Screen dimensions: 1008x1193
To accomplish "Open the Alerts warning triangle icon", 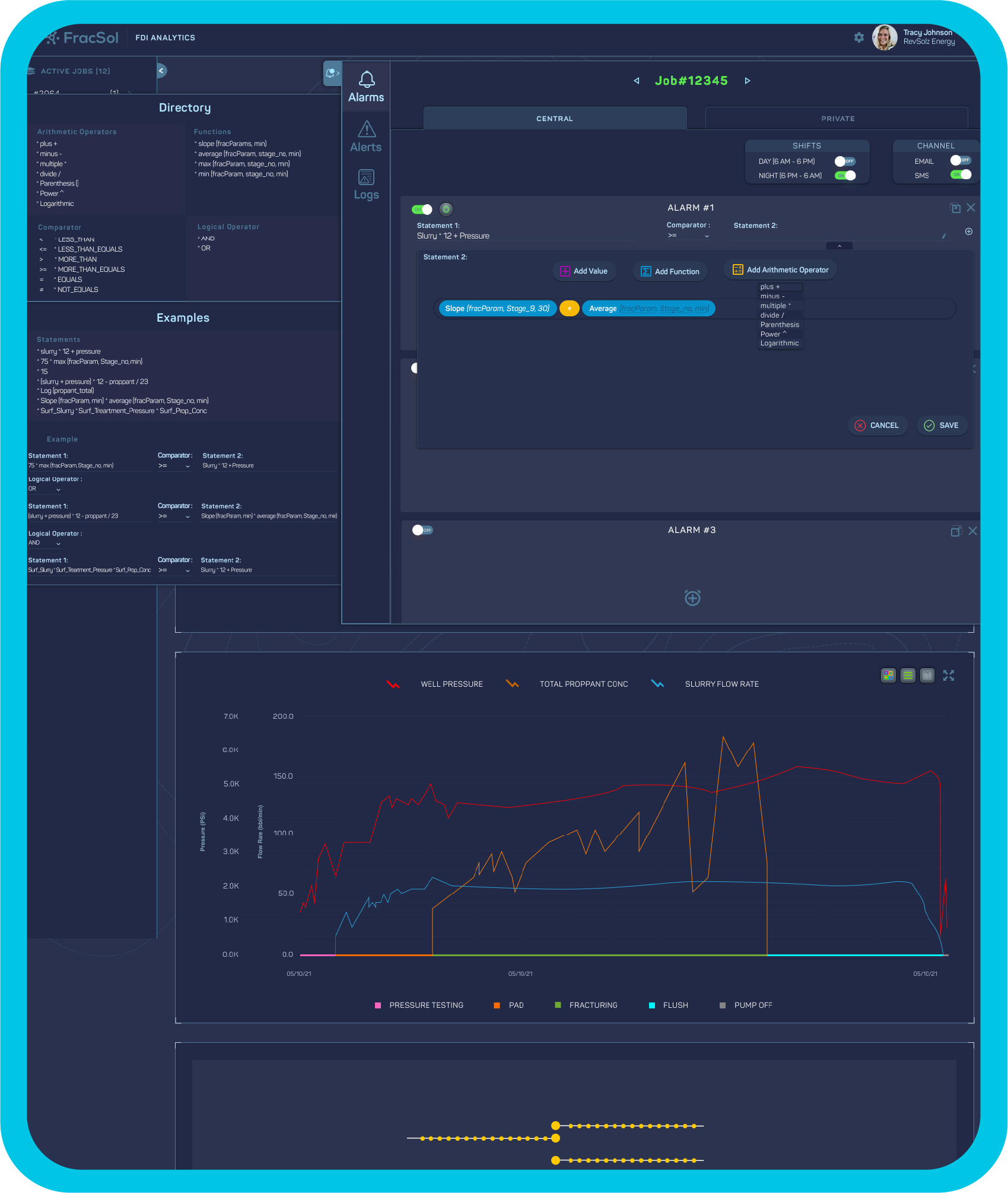I will (366, 129).
